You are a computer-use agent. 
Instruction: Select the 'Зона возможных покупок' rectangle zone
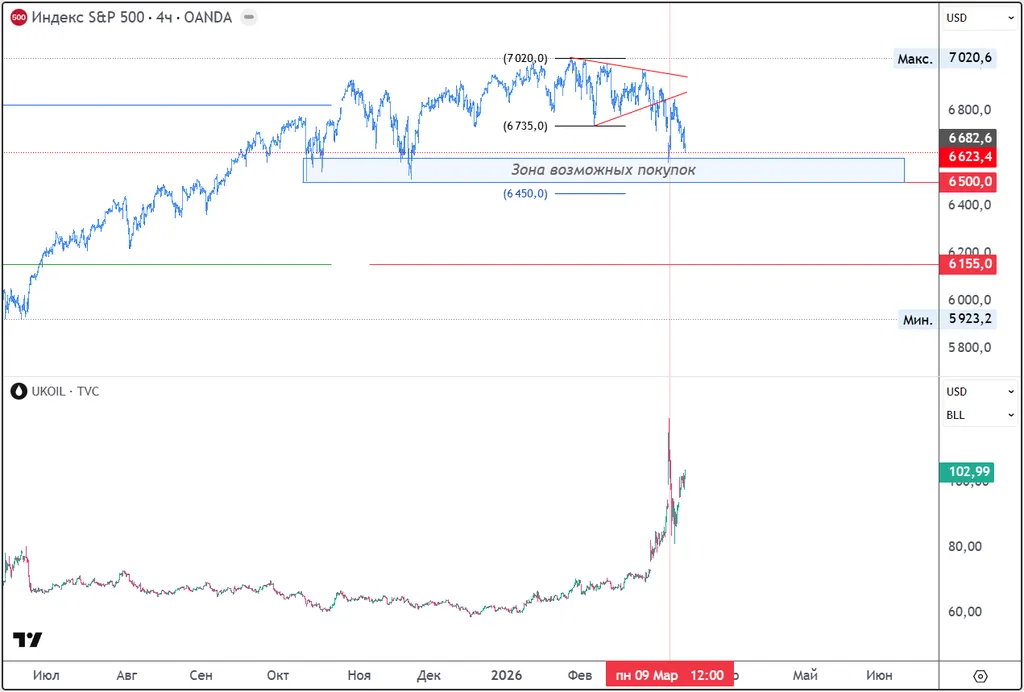coord(603,170)
